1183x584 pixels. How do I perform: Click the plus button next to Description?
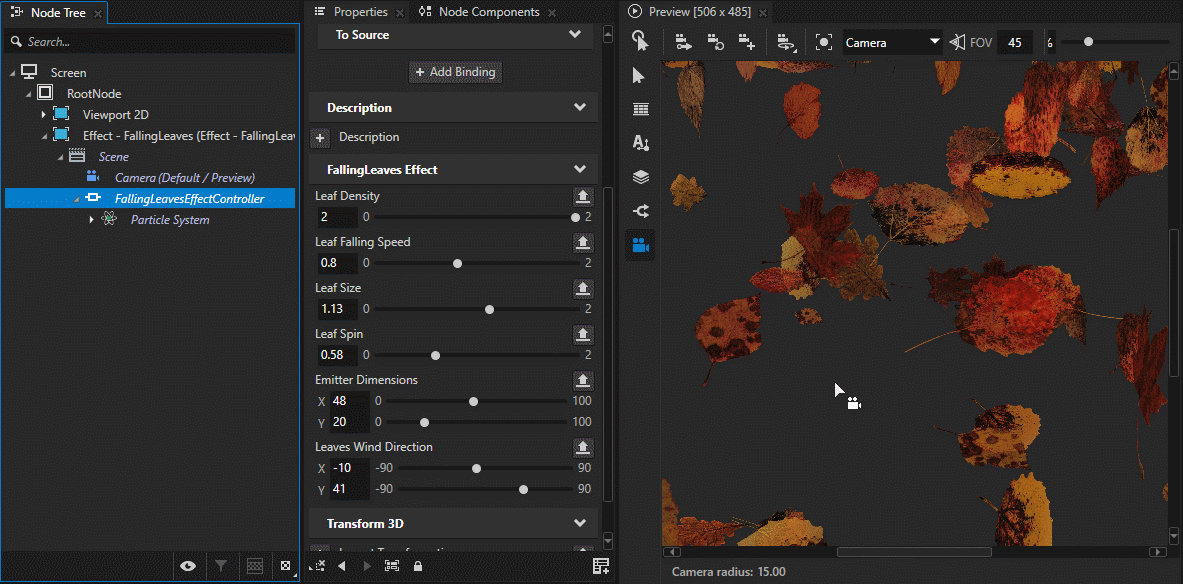[x=318, y=137]
